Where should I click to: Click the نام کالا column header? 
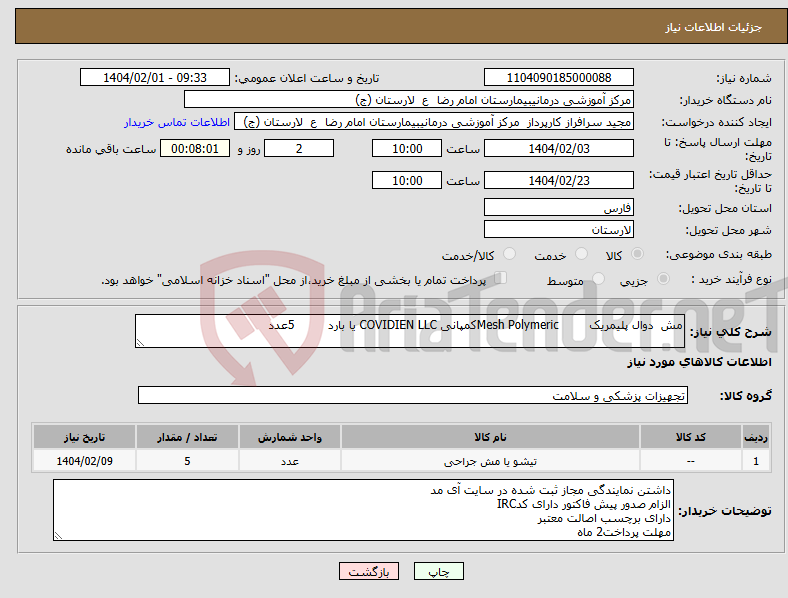[490, 437]
